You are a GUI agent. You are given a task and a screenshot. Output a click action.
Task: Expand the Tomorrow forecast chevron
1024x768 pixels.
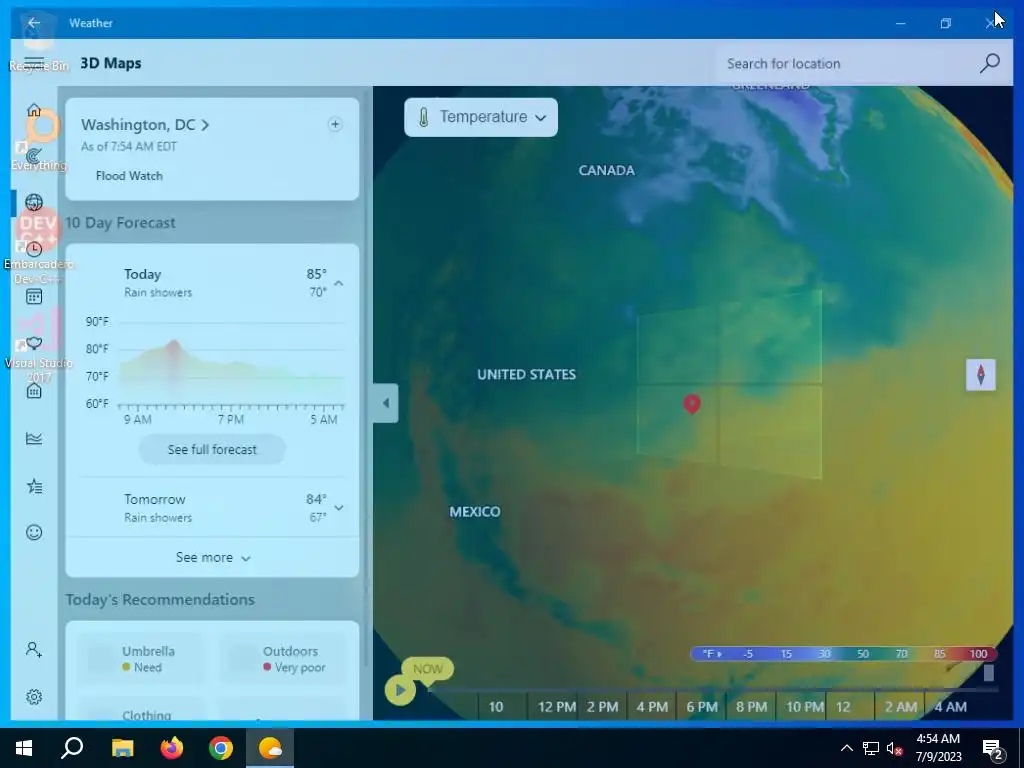(x=338, y=507)
